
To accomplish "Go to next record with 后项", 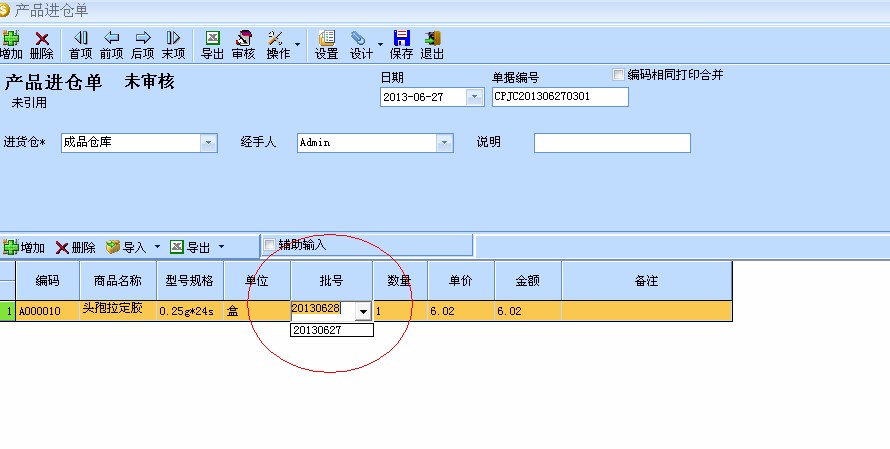I will (x=142, y=45).
